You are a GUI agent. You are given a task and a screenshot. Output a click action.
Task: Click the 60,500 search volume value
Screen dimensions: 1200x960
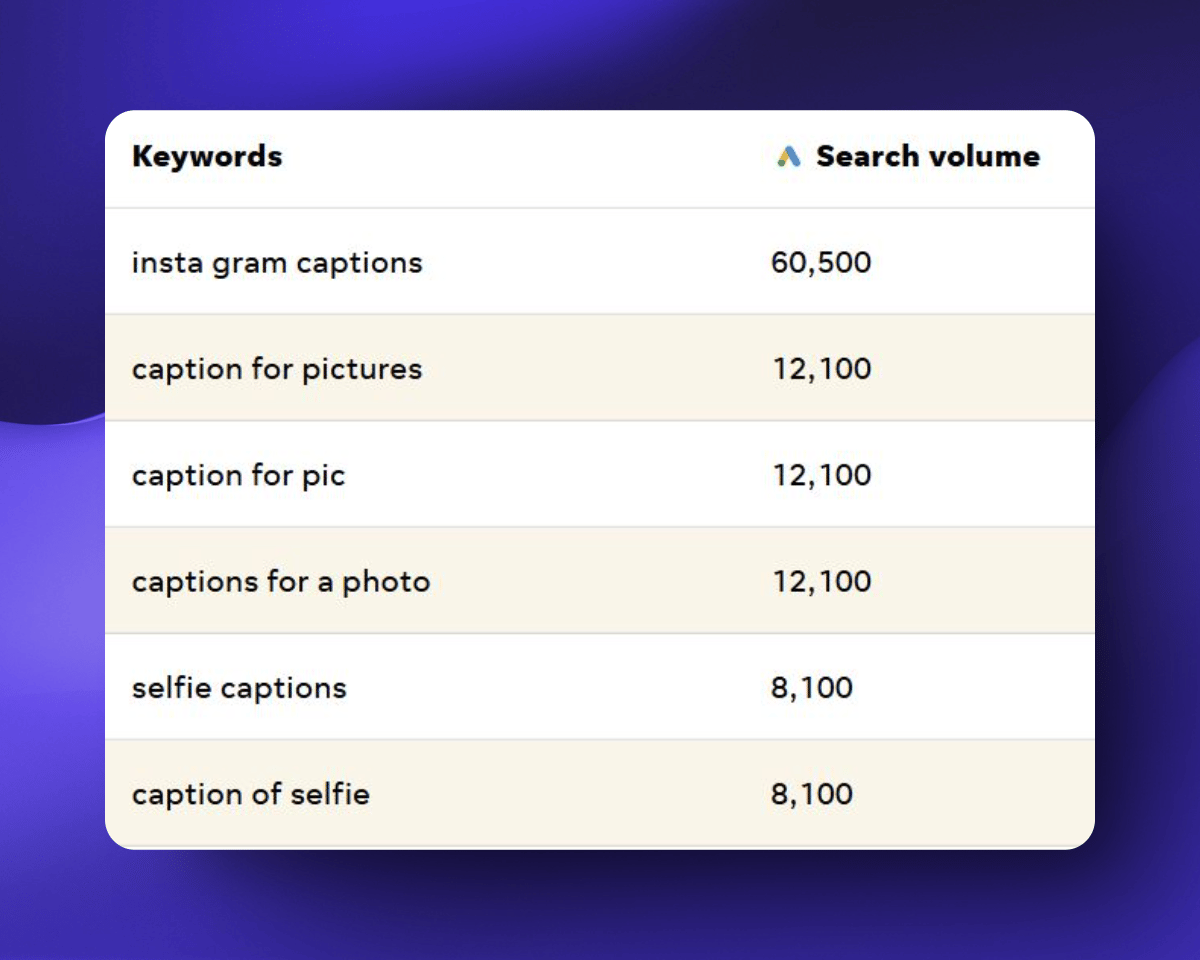(821, 263)
